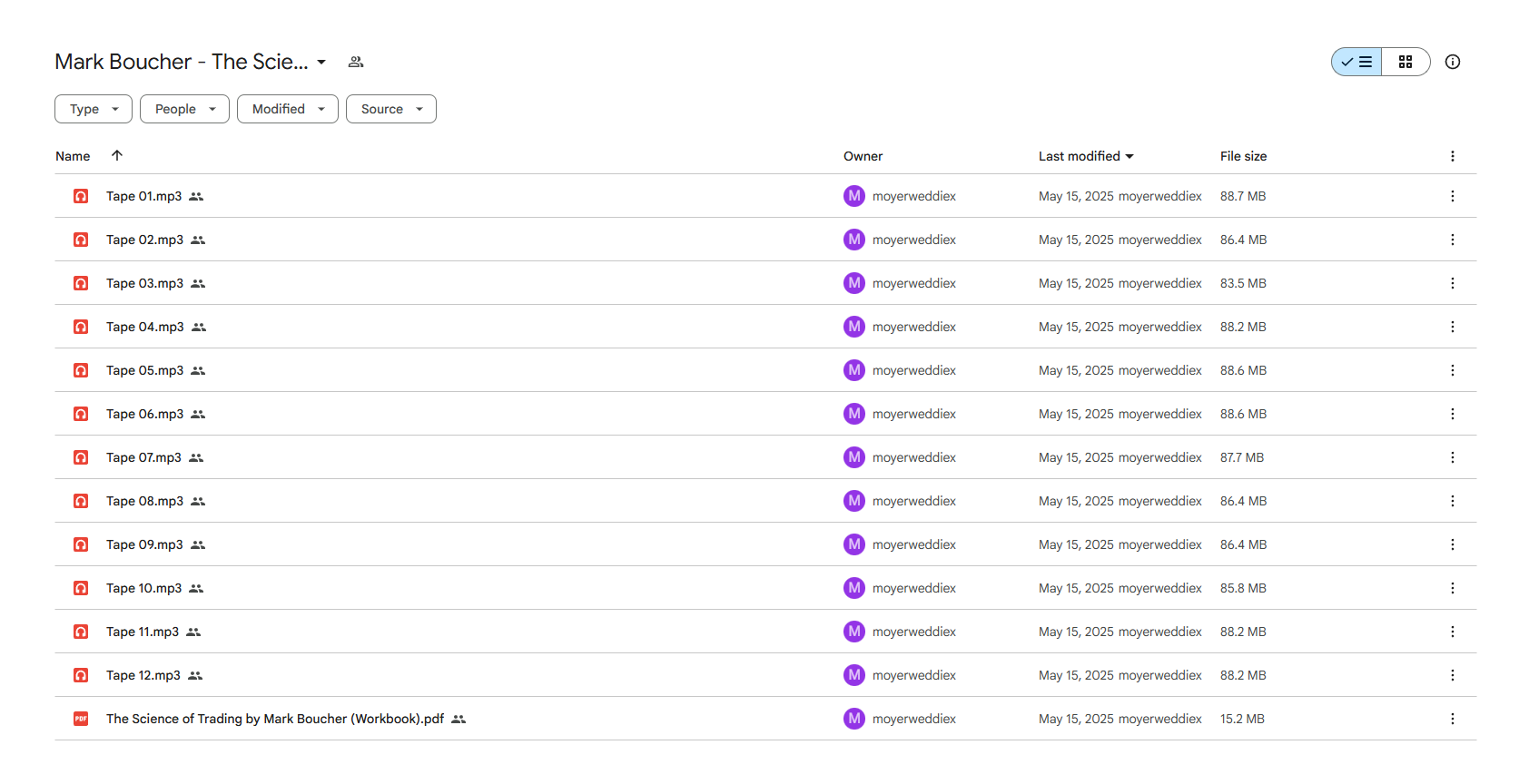This screenshot has height=784, width=1529.
Task: Switch to grid layout view
Action: pyautogui.click(x=1406, y=62)
